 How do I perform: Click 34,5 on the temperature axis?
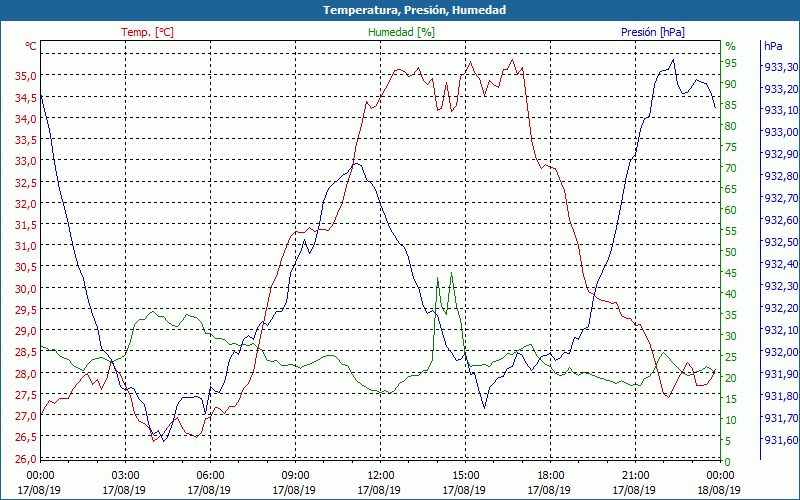pyautogui.click(x=25, y=97)
